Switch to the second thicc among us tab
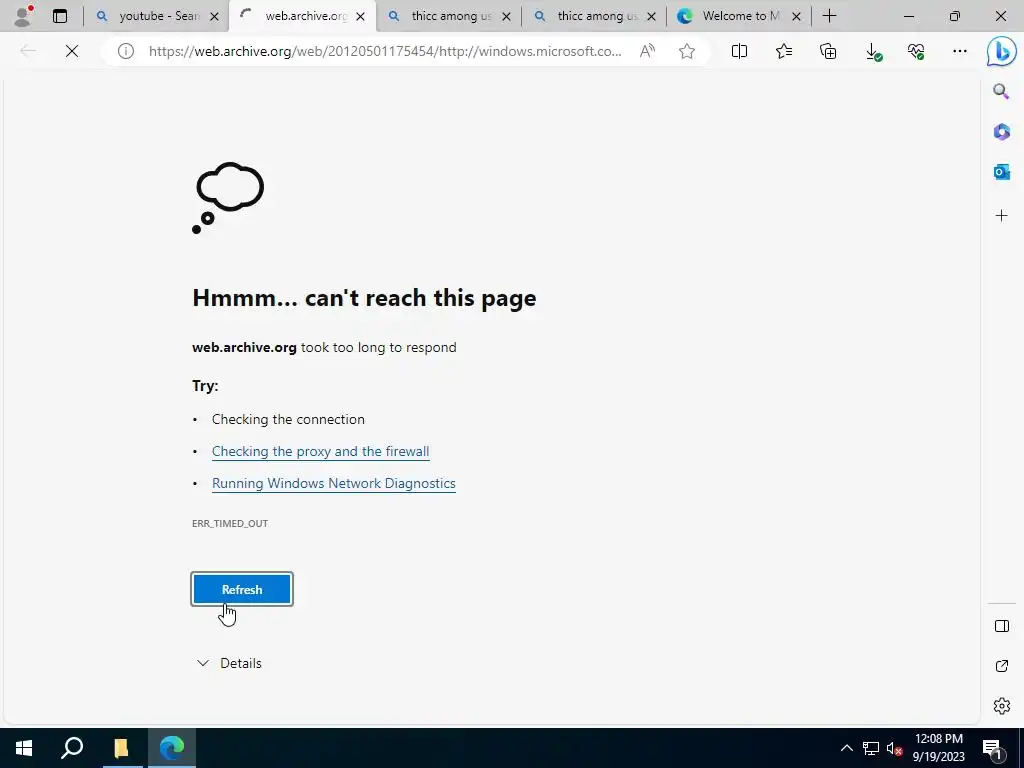Screen dimensions: 1024x768 (x=595, y=16)
